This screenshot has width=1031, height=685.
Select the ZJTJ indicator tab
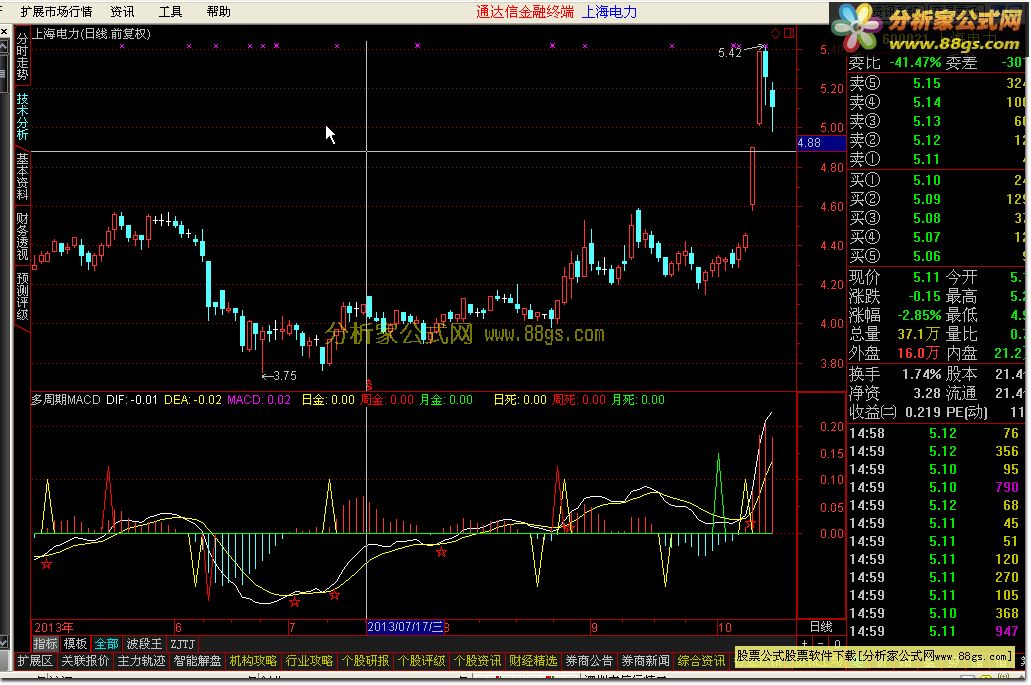182,644
